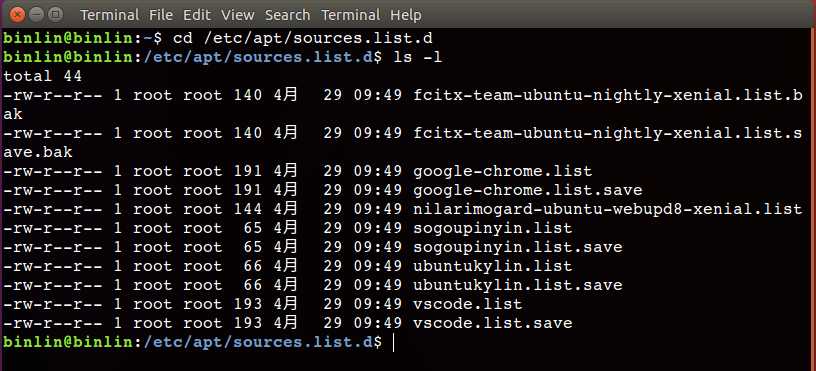Image resolution: width=816 pixels, height=371 pixels.
Task: Open the Terminal application menu
Action: [110, 15]
